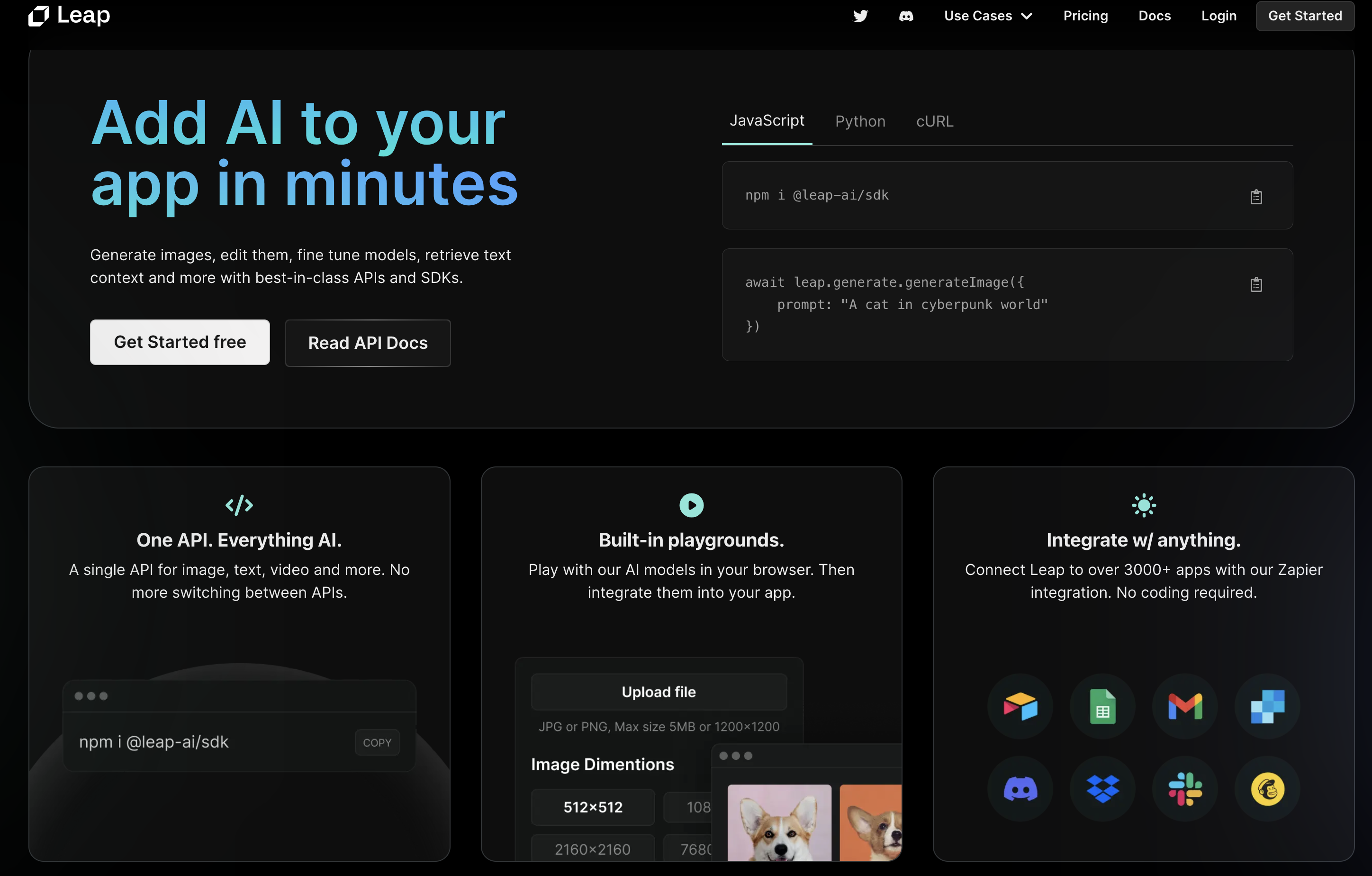Click the Upload file area
This screenshot has width=1372, height=876.
pos(659,690)
